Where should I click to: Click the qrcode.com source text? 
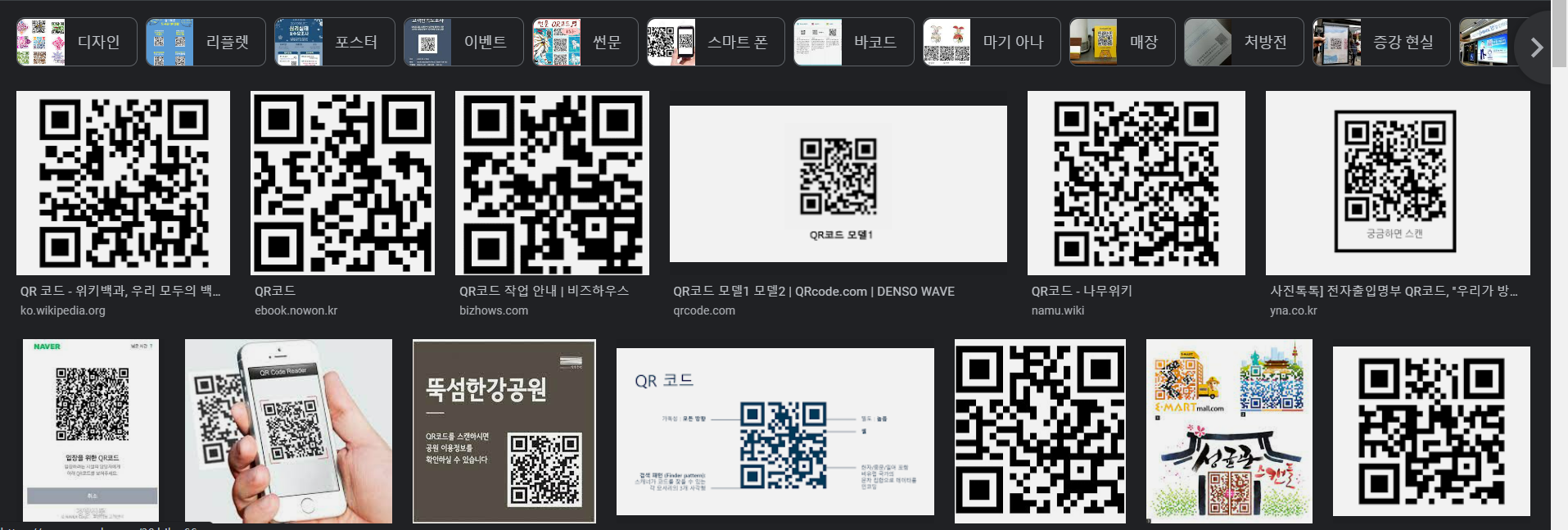(704, 310)
